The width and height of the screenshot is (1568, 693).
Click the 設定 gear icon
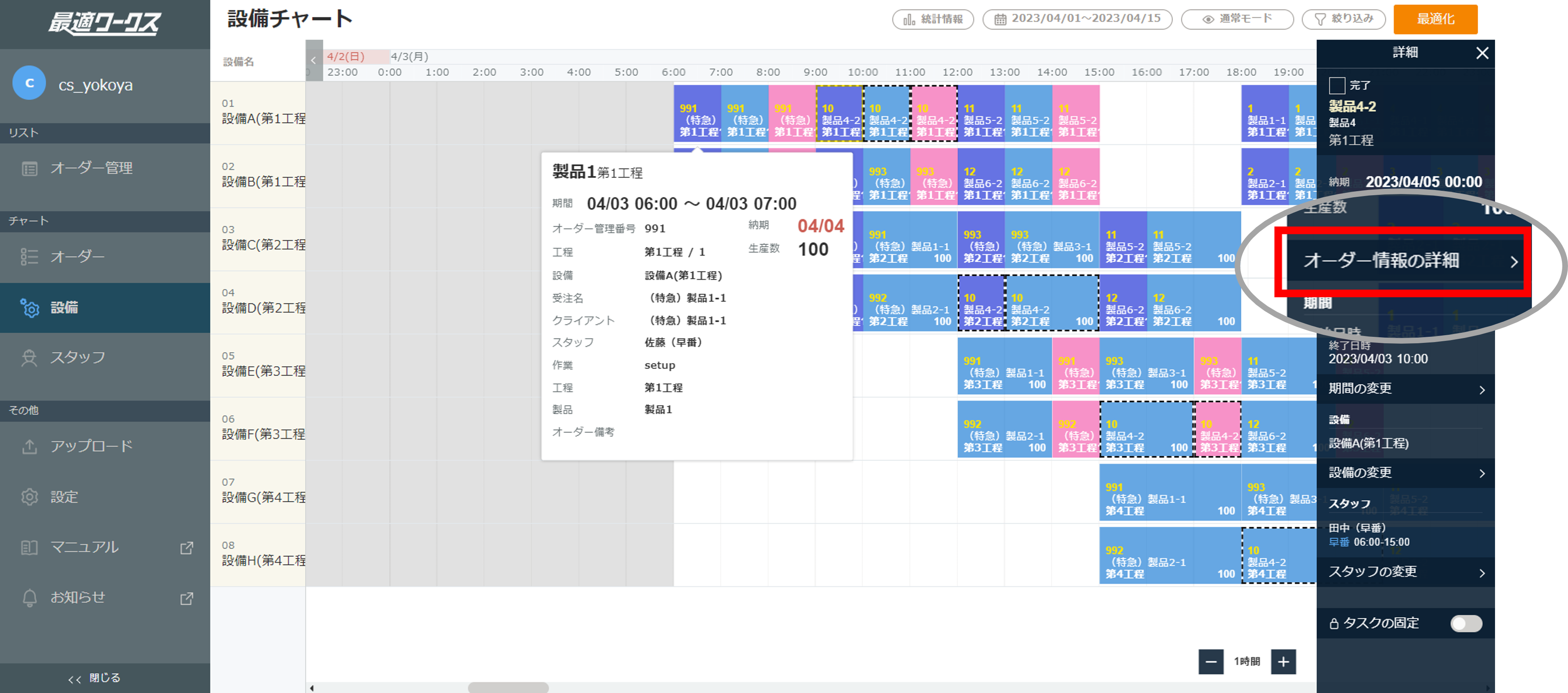coord(29,497)
